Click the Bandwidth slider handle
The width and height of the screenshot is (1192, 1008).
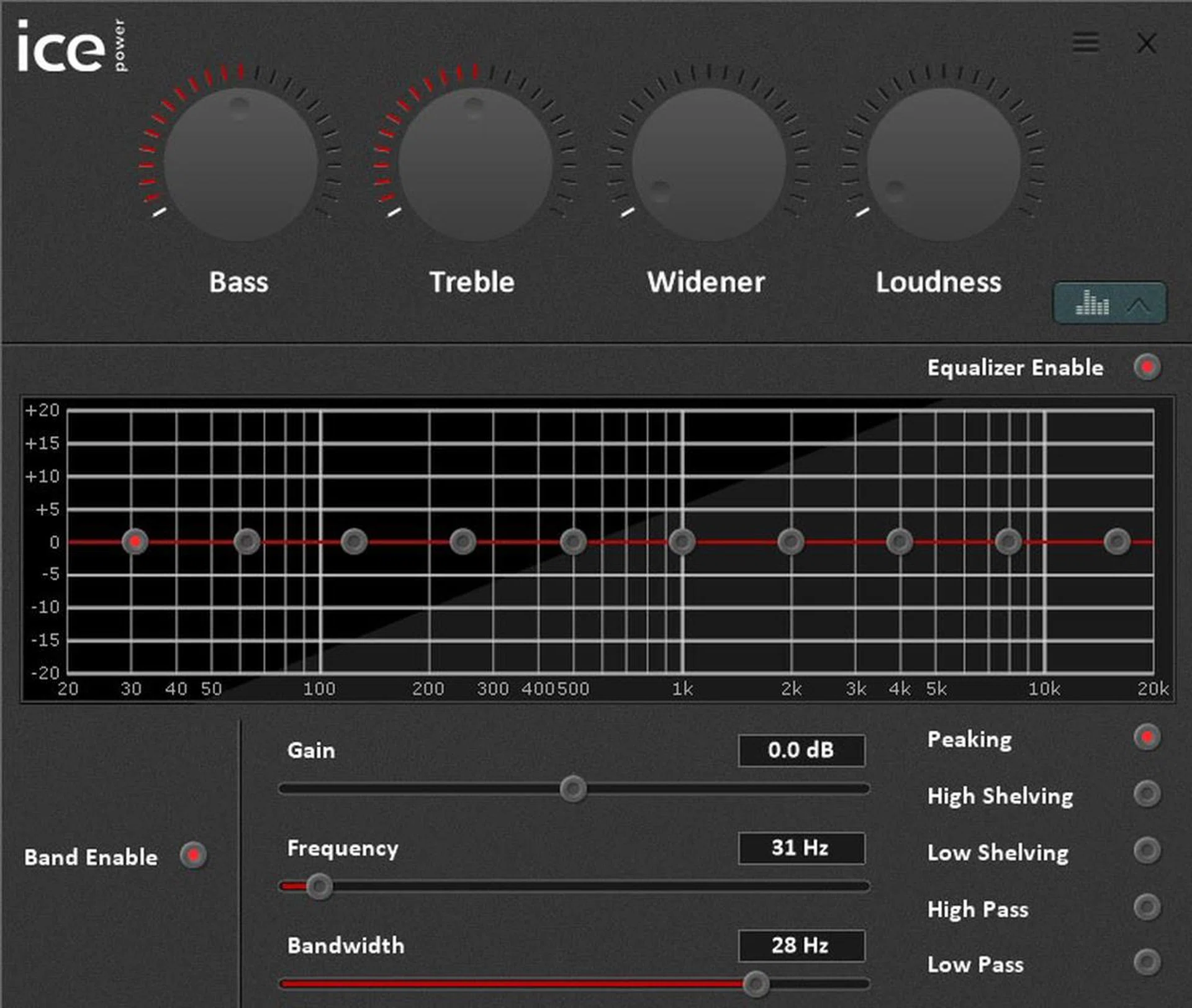[756, 984]
